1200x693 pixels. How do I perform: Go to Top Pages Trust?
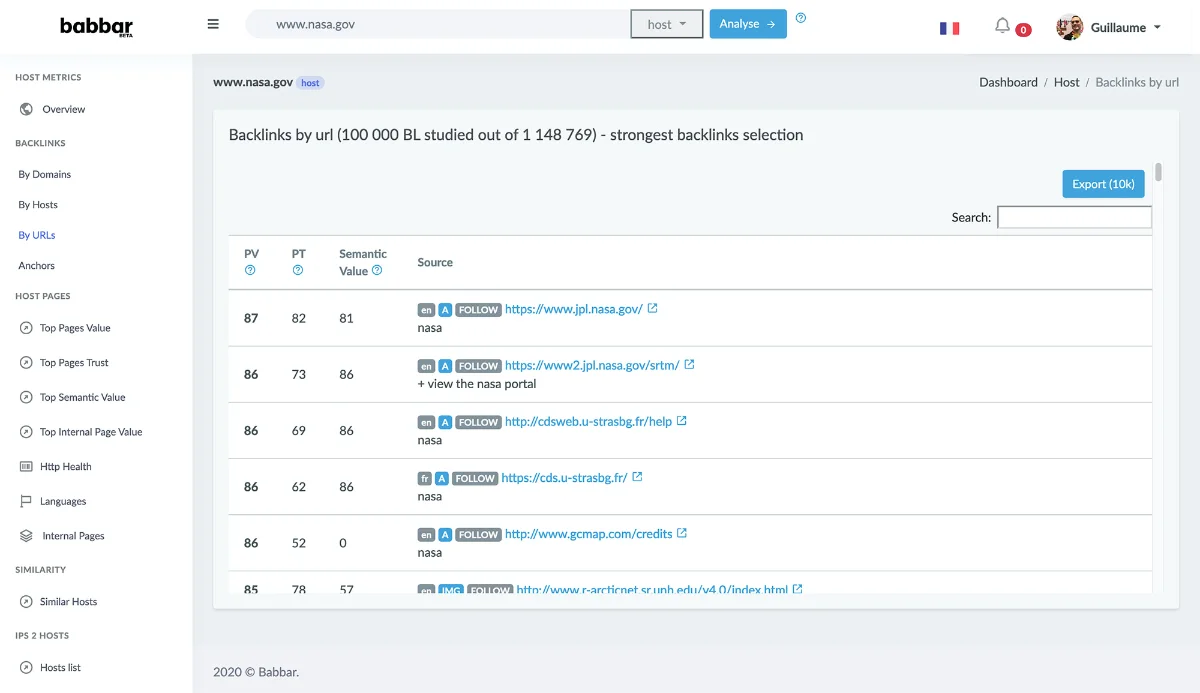coord(74,363)
